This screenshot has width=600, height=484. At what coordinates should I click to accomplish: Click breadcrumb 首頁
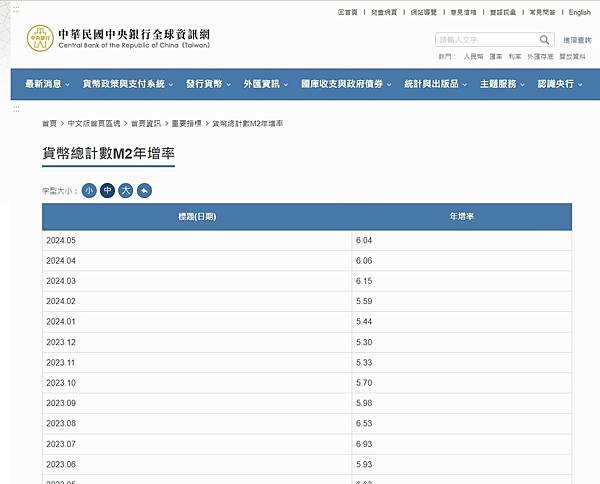point(49,123)
